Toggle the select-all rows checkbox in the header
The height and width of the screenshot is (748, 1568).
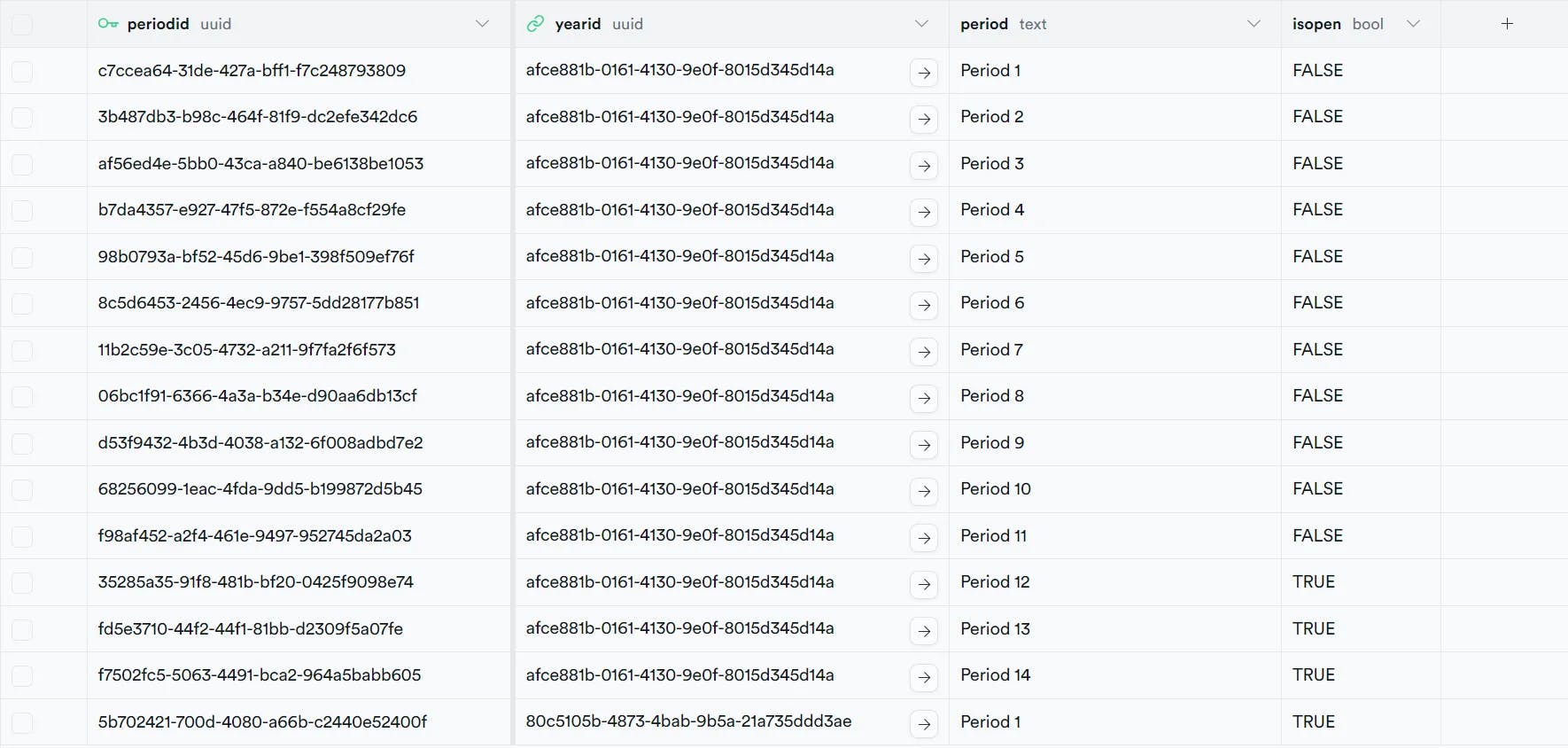pos(22,25)
